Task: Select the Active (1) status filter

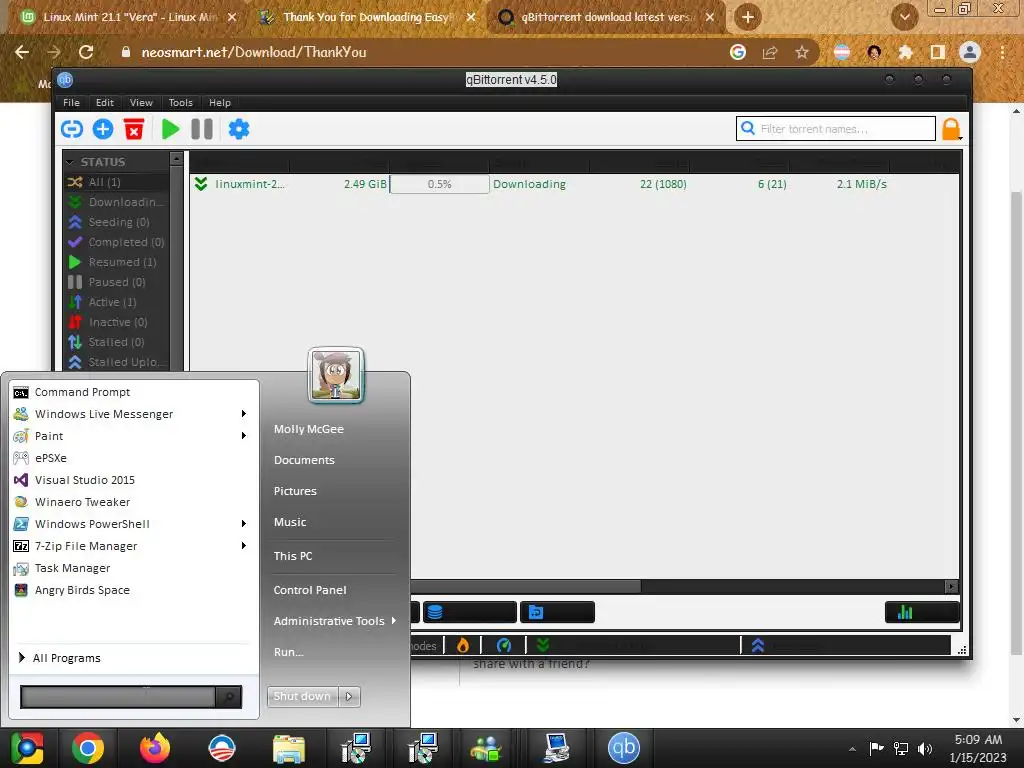Action: coord(116,302)
